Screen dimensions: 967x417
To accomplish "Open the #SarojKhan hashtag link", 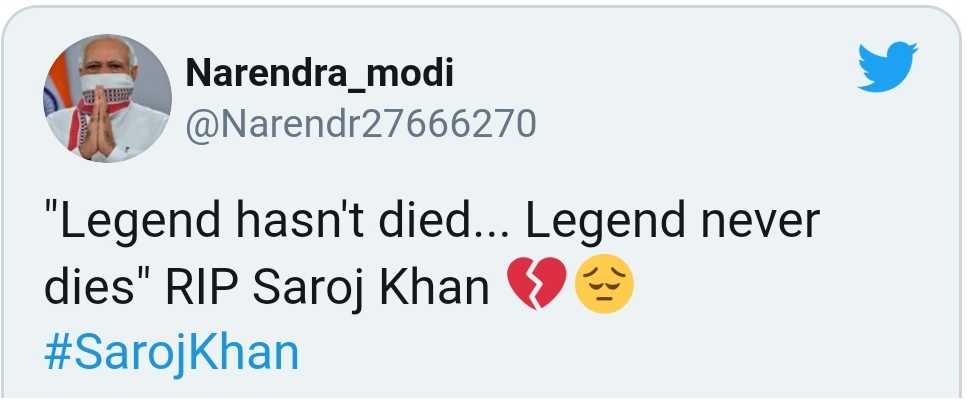I will click(x=172, y=353).
